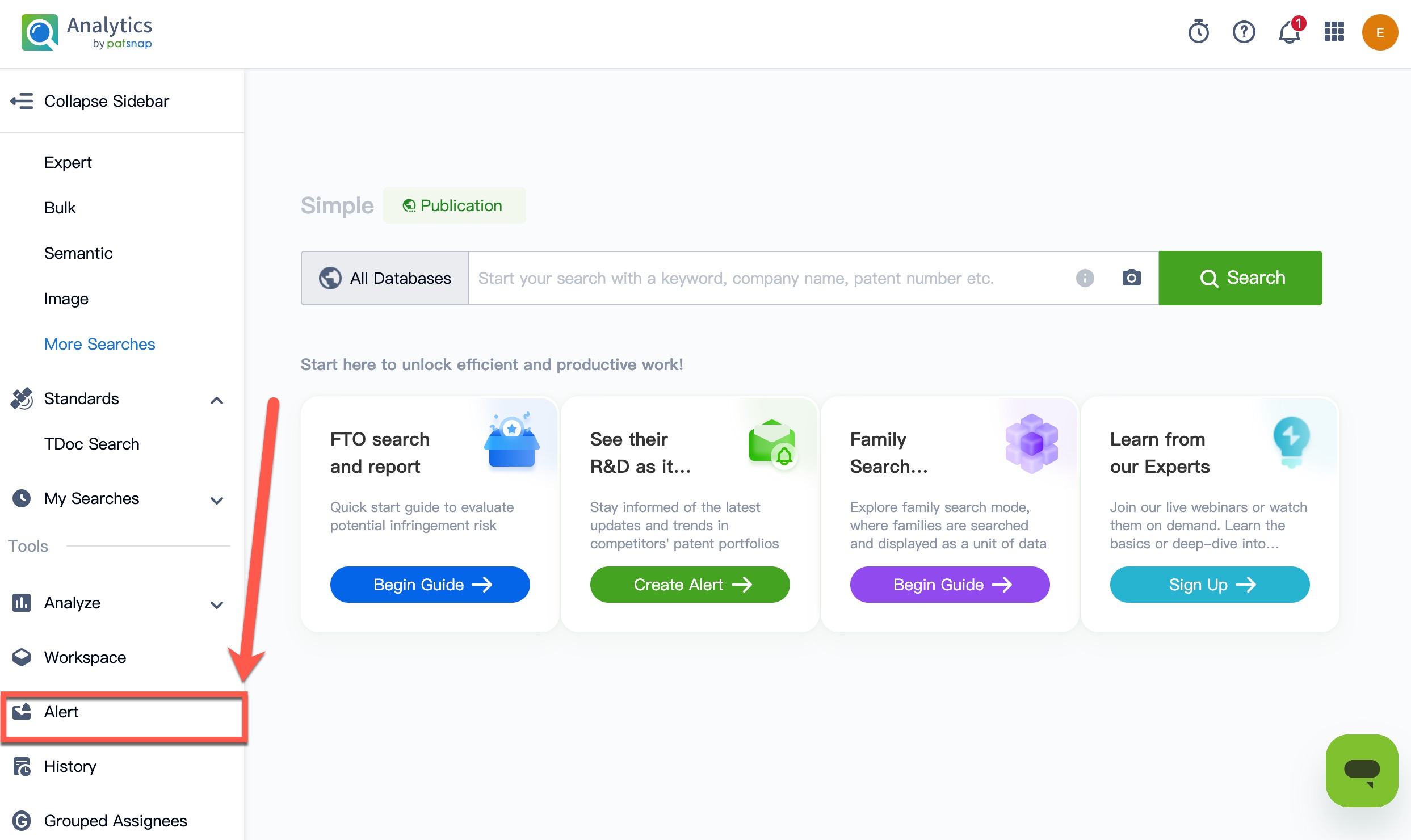Click the orange user avatar E

pyautogui.click(x=1379, y=32)
